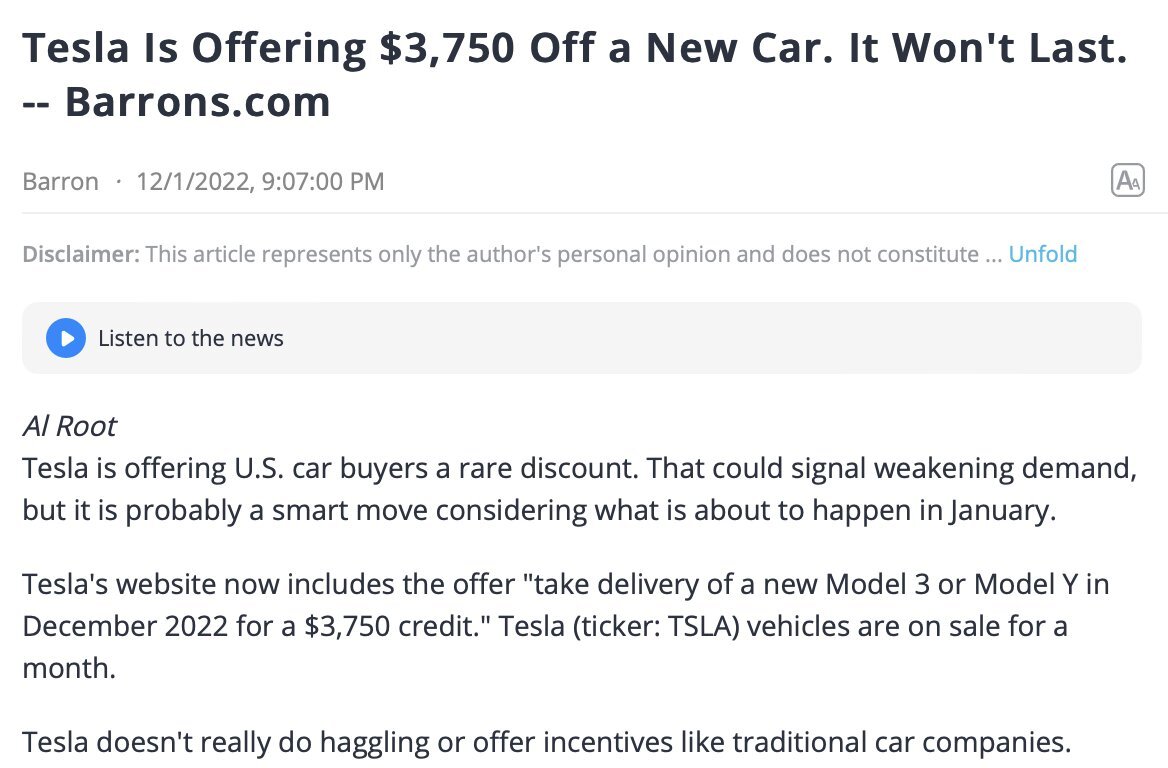
Task: Unfold the full disclaimer text
Action: click(x=1042, y=254)
